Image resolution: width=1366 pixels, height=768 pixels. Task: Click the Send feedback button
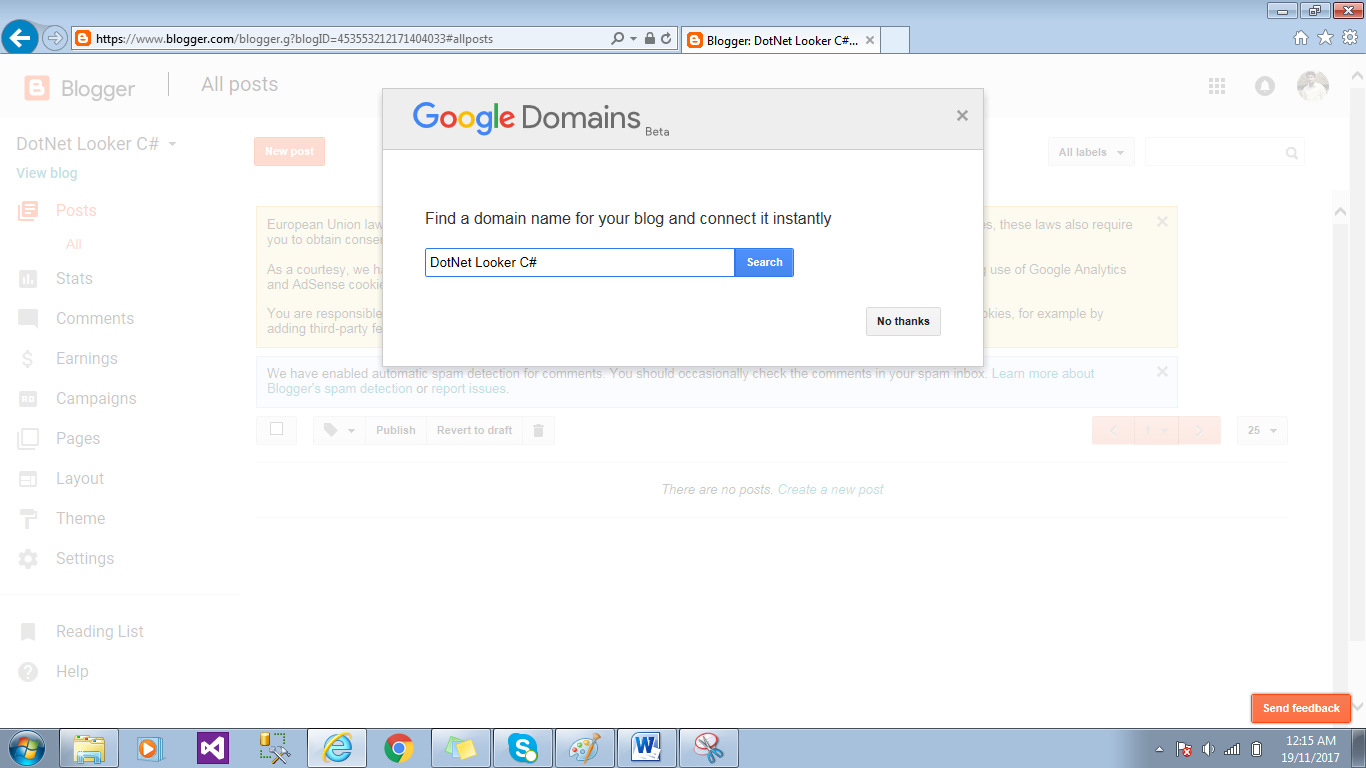pyautogui.click(x=1301, y=708)
